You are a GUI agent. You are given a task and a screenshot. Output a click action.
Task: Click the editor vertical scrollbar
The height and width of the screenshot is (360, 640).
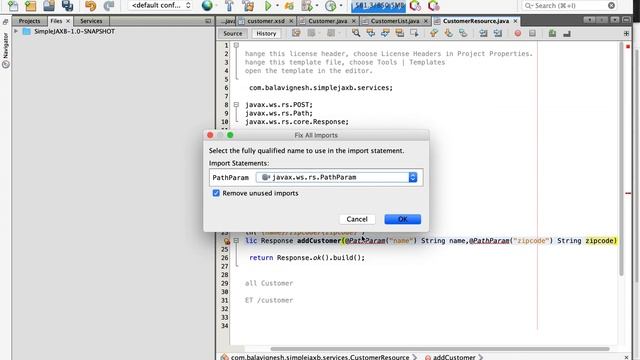click(x=622, y=158)
